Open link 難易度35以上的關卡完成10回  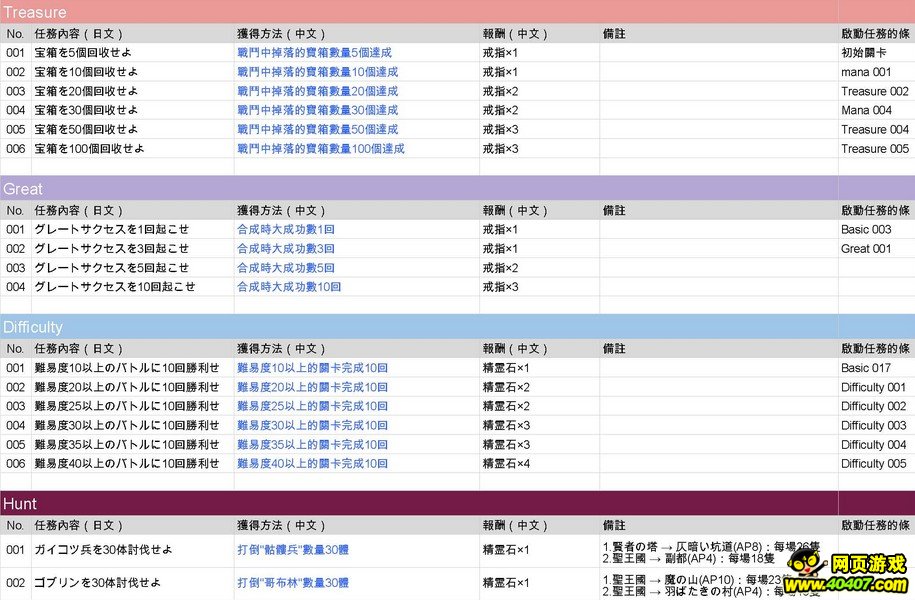coord(312,444)
